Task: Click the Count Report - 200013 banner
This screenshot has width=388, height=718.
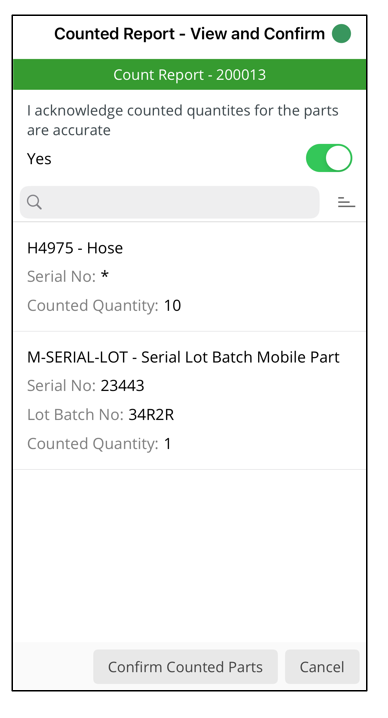Action: pyautogui.click(x=189, y=75)
